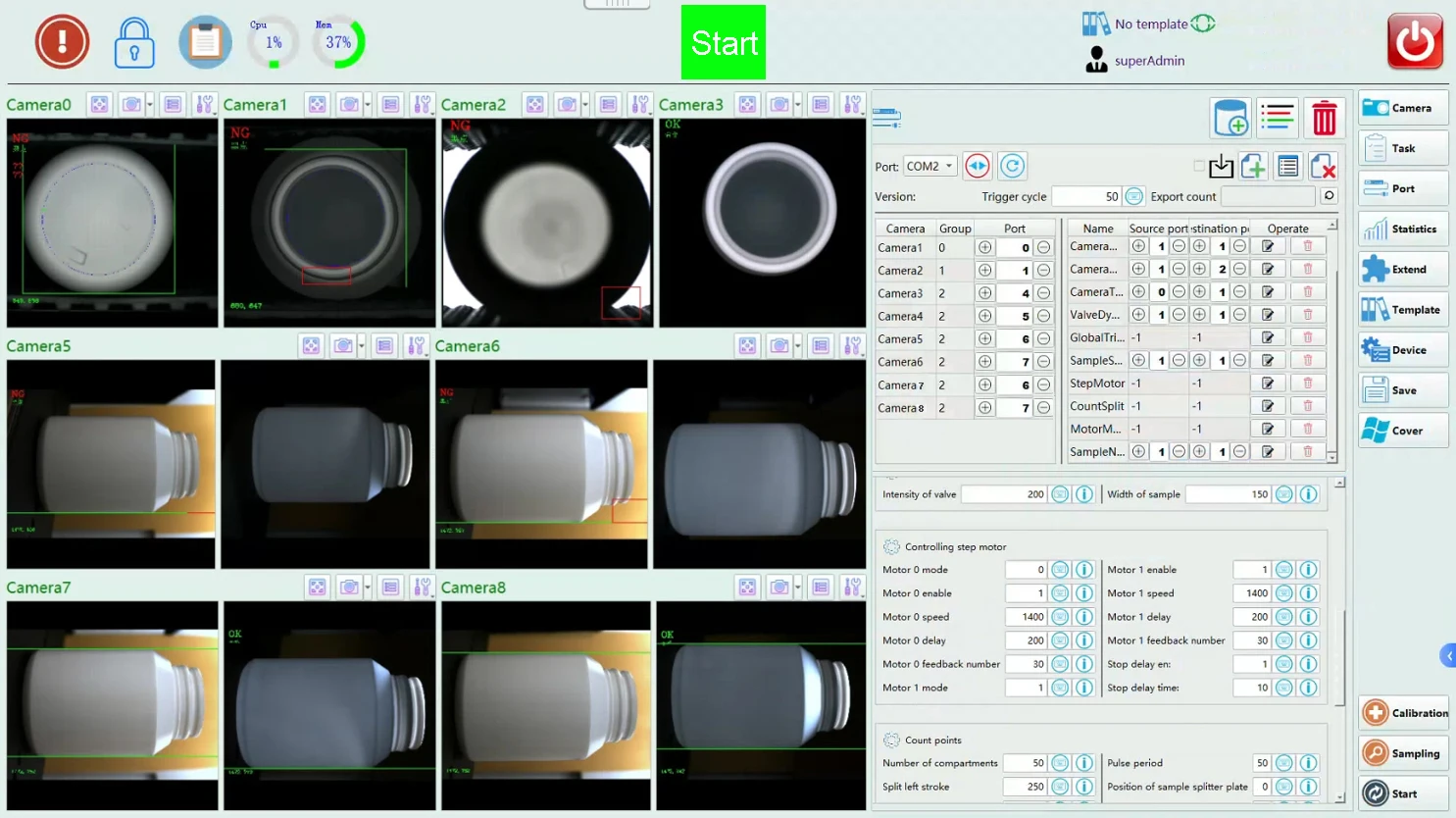1456x818 pixels.
Task: Expand Camera3's camera capture dropdown arrow
Action: [798, 103]
